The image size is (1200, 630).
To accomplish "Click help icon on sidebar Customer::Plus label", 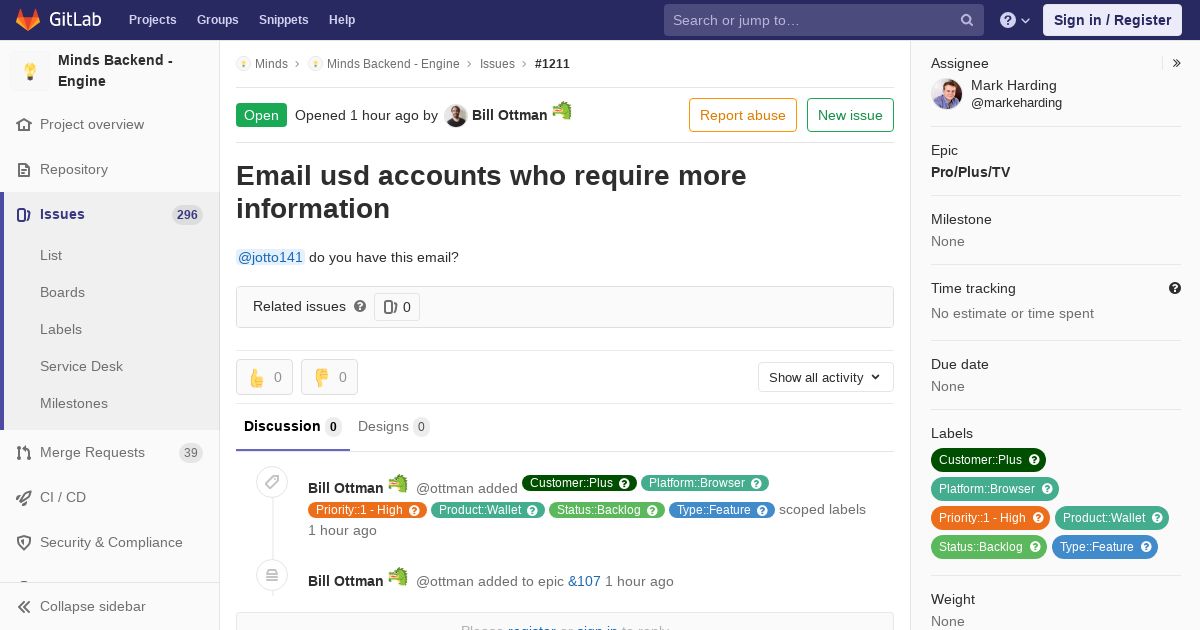I will [x=1035, y=460].
